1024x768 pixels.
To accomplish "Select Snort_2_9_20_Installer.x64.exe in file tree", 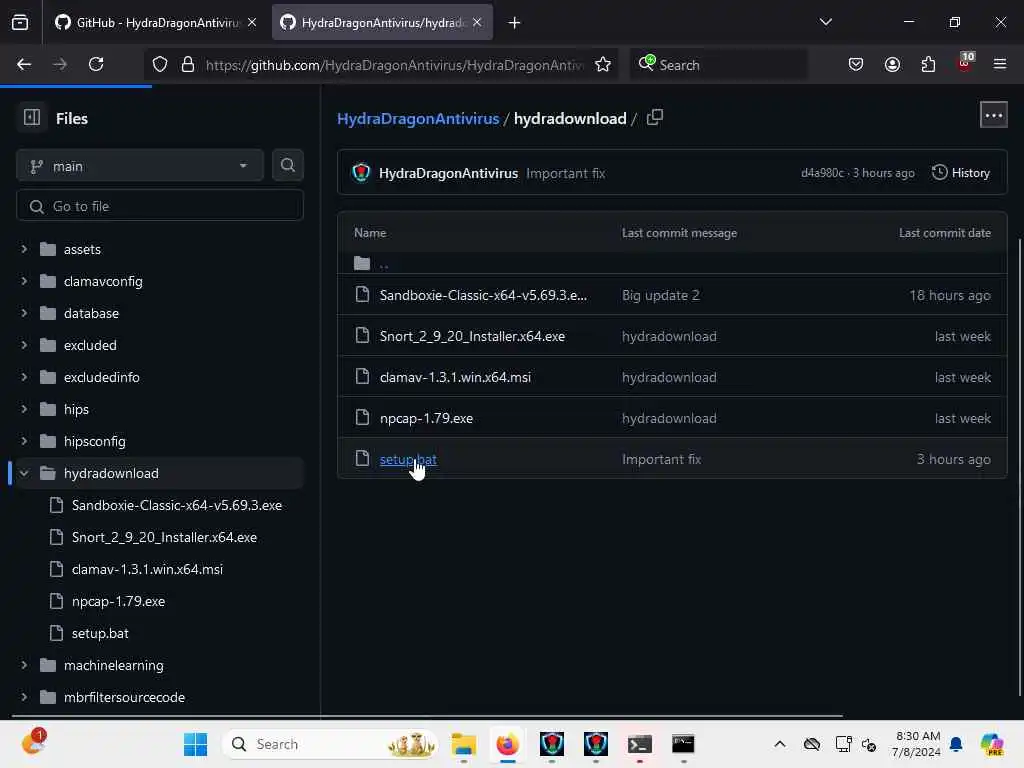I will [164, 537].
